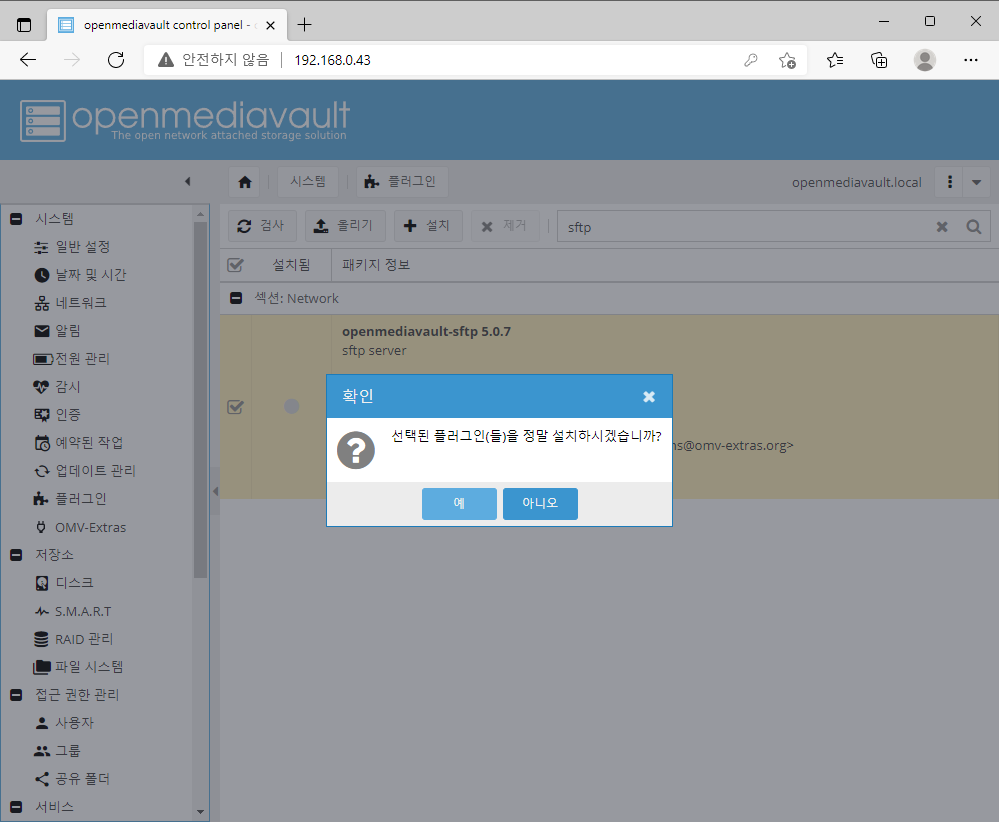
Task: Collapse the 시스템 tree section
Action: click(17, 219)
